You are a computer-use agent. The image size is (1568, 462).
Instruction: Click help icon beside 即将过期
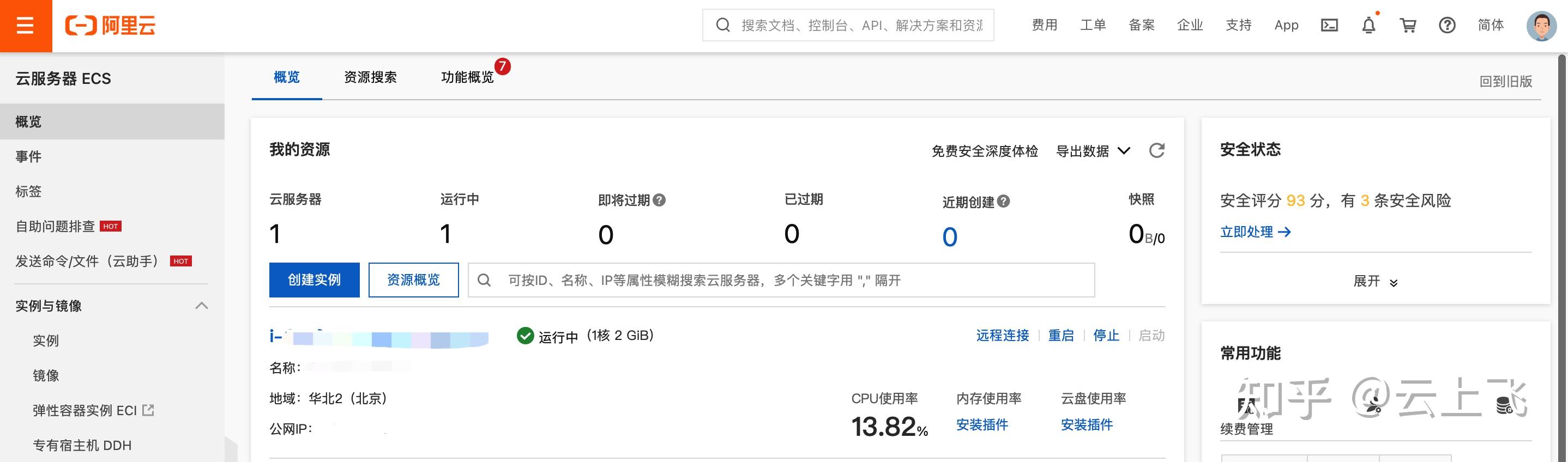[659, 200]
